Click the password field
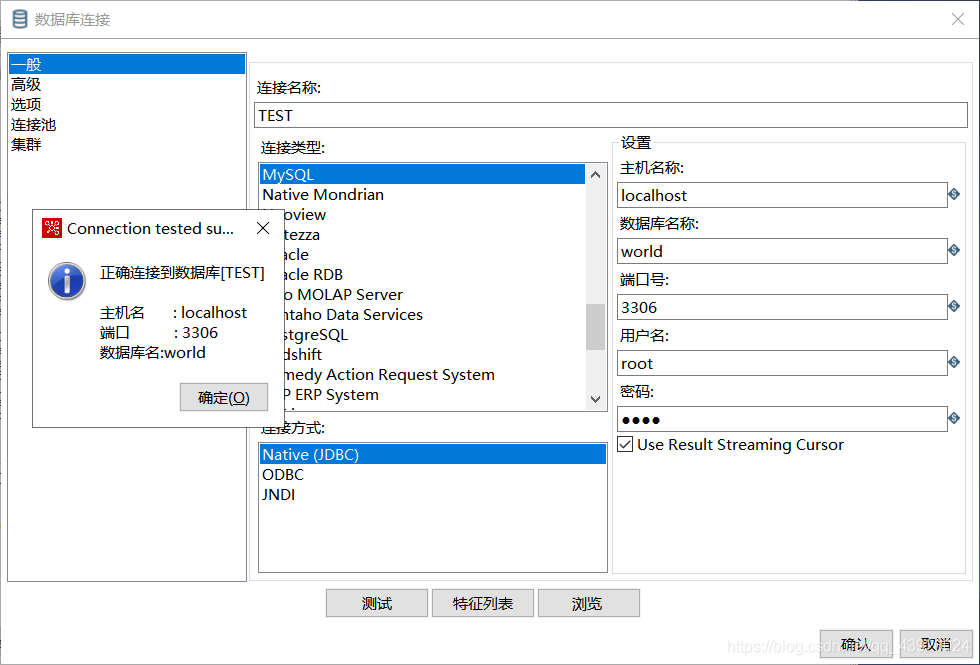Image resolution: width=980 pixels, height=665 pixels. click(x=782, y=419)
